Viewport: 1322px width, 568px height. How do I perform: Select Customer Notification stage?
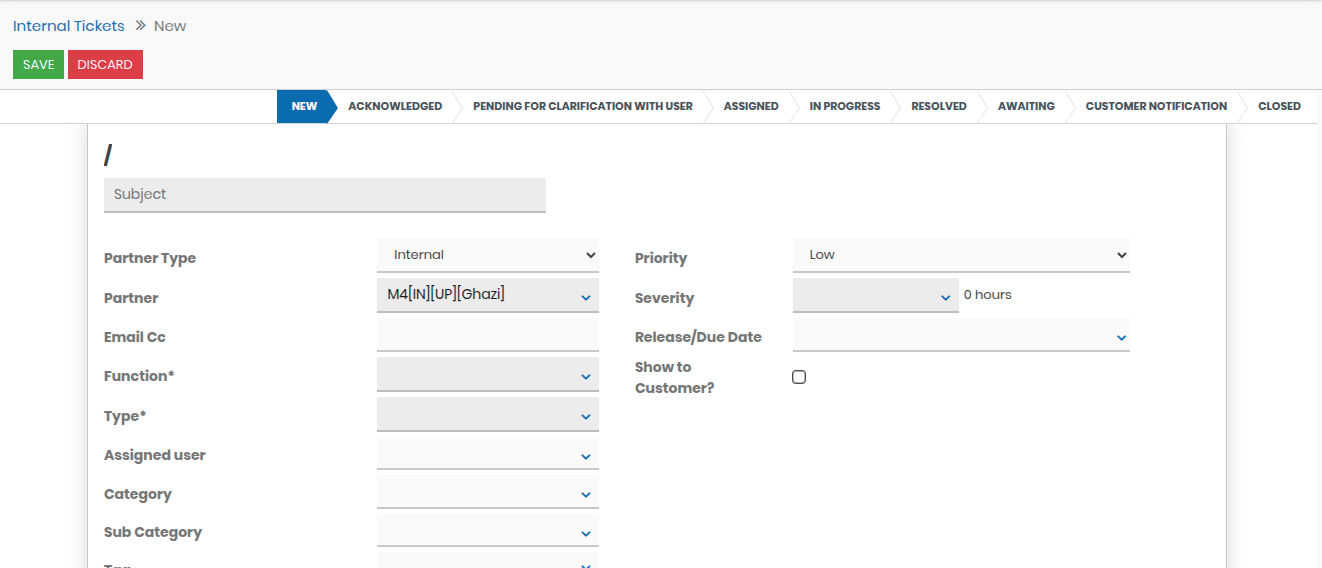coord(1155,106)
